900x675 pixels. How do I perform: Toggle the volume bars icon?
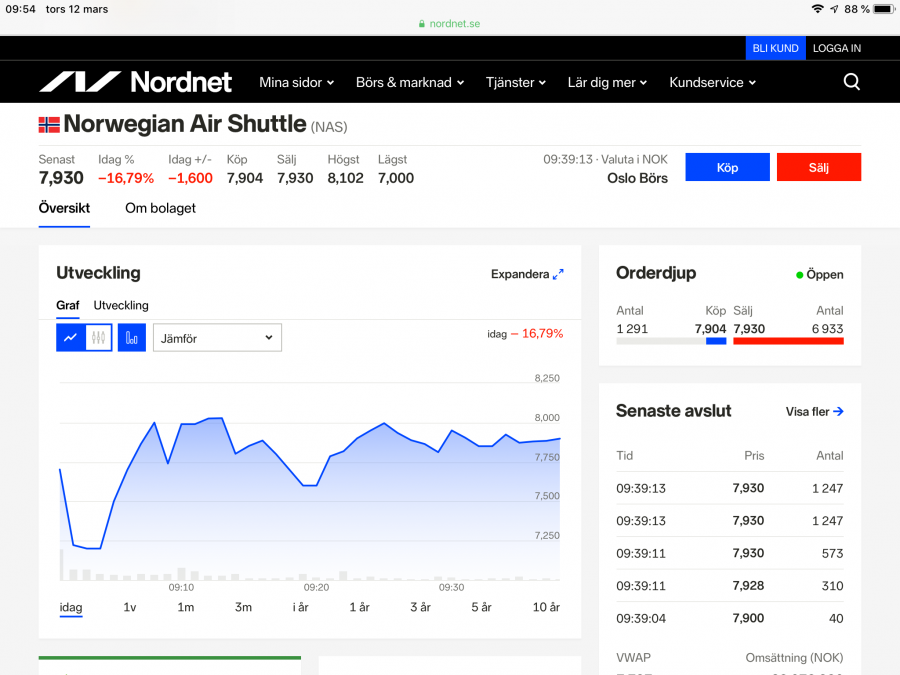click(132, 338)
